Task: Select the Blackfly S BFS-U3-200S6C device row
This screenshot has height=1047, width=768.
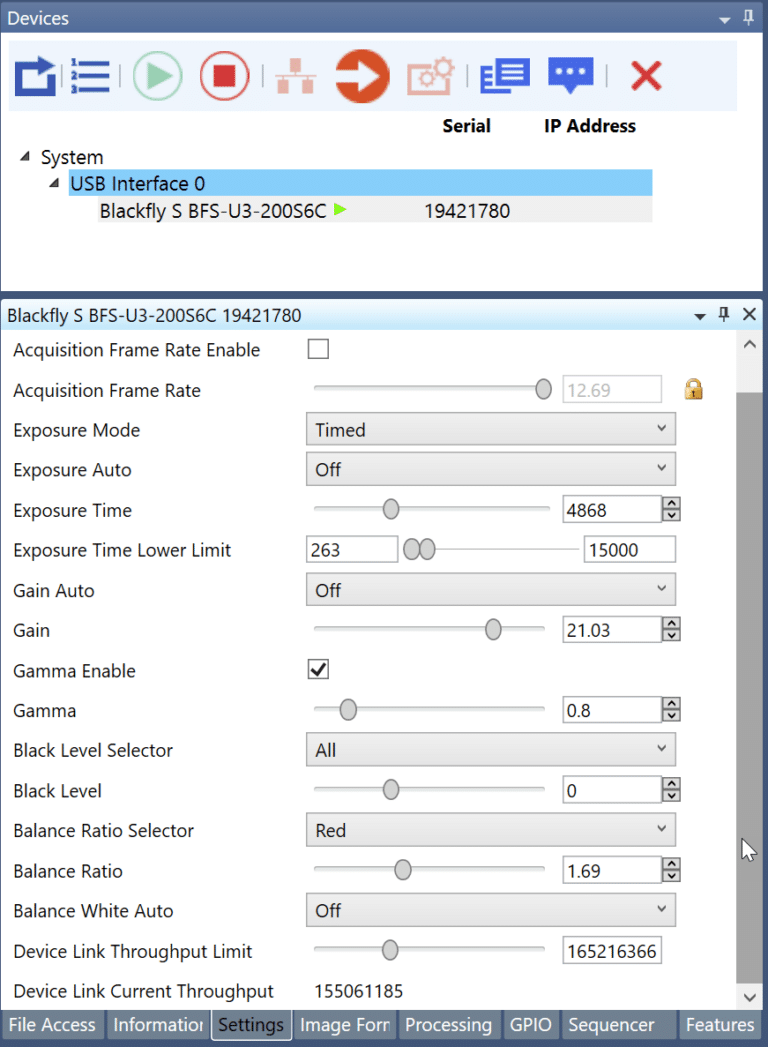Action: coord(375,210)
